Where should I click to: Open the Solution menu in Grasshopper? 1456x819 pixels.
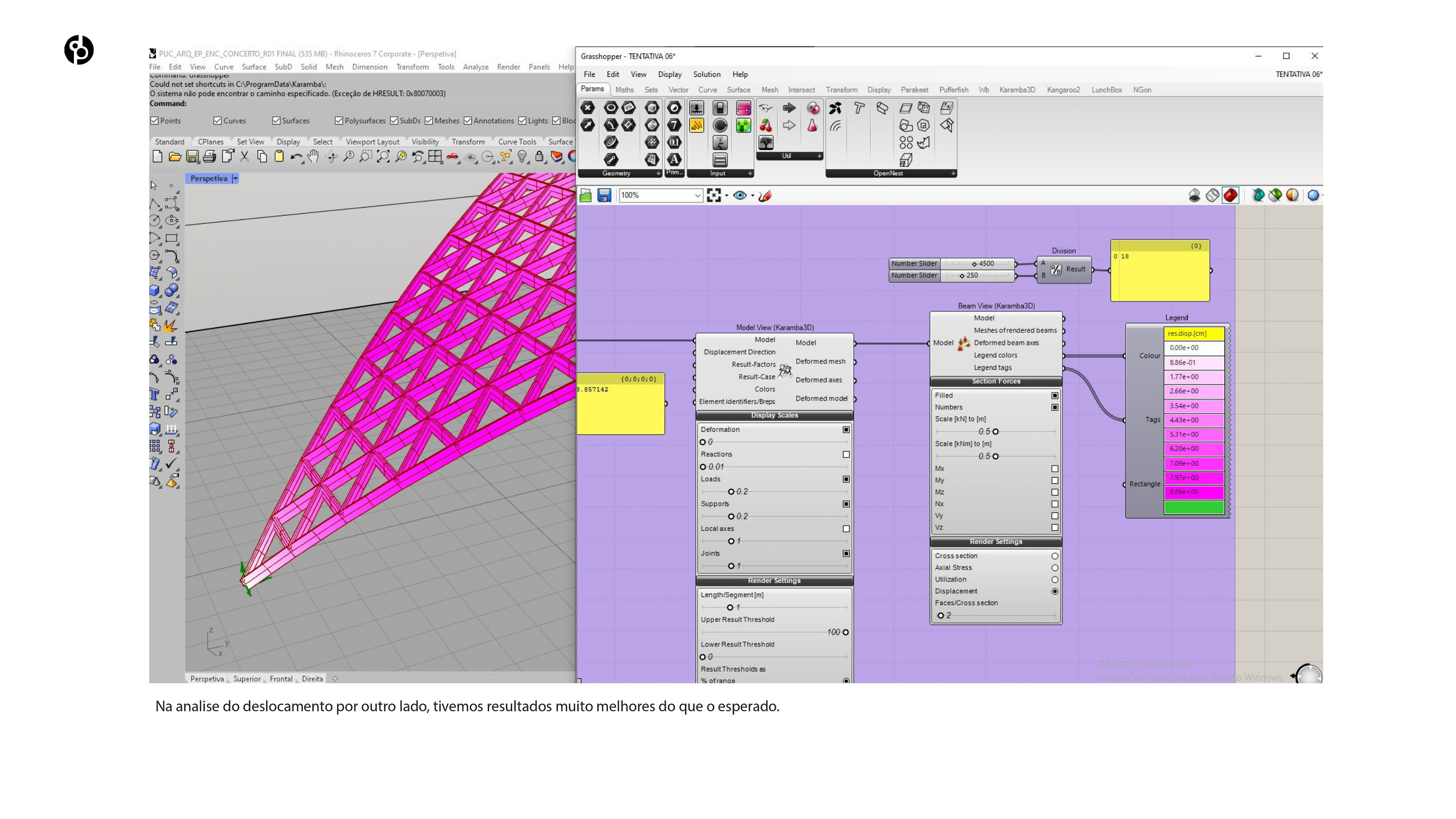(x=706, y=75)
